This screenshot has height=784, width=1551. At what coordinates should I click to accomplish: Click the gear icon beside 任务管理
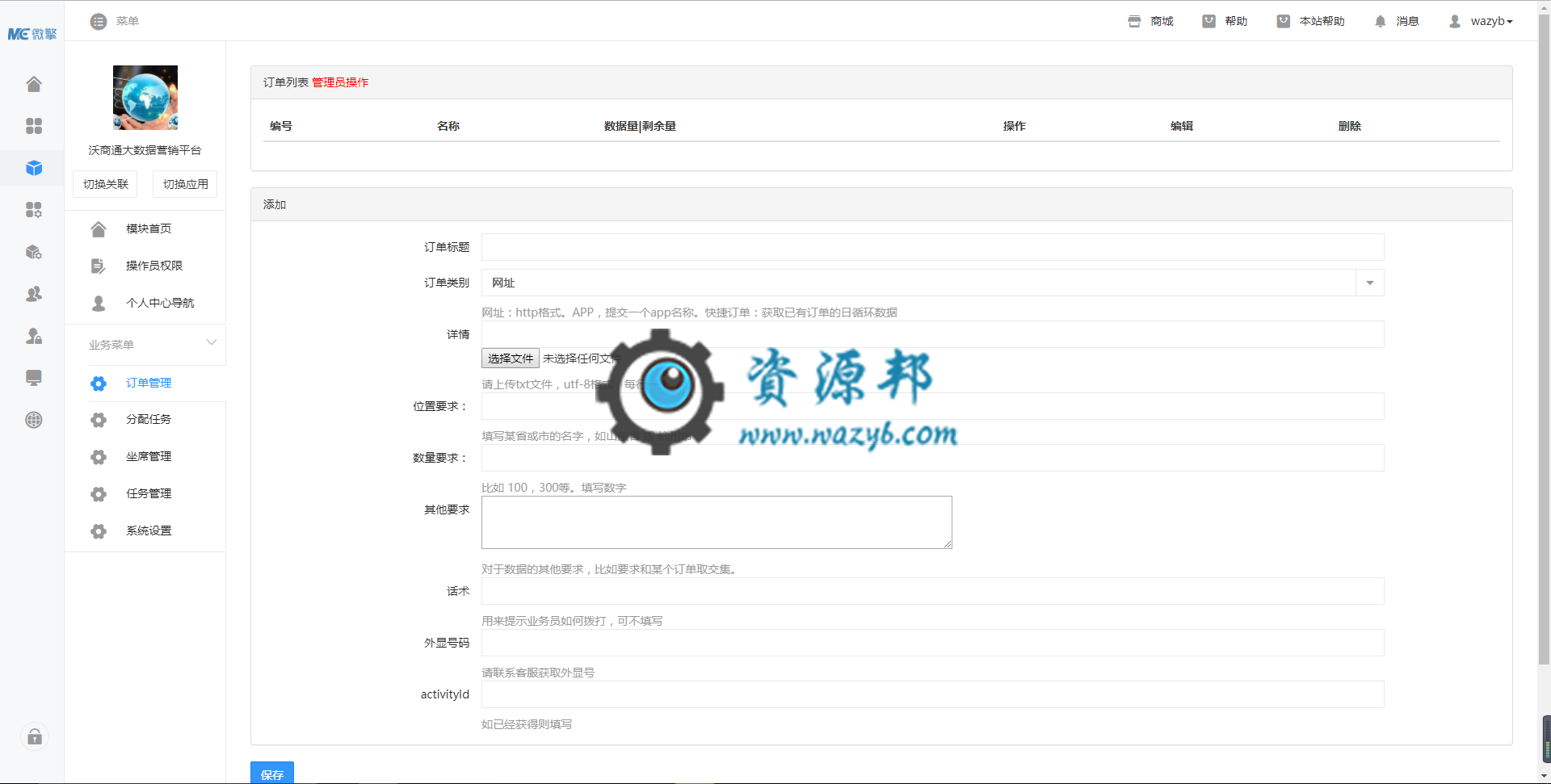[99, 494]
